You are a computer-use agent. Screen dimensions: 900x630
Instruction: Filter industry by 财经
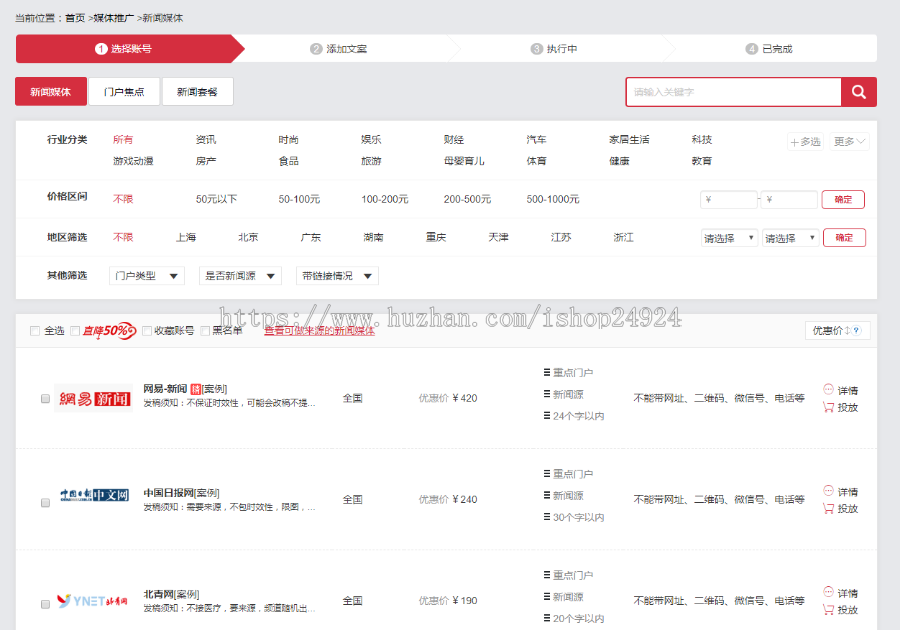453,139
